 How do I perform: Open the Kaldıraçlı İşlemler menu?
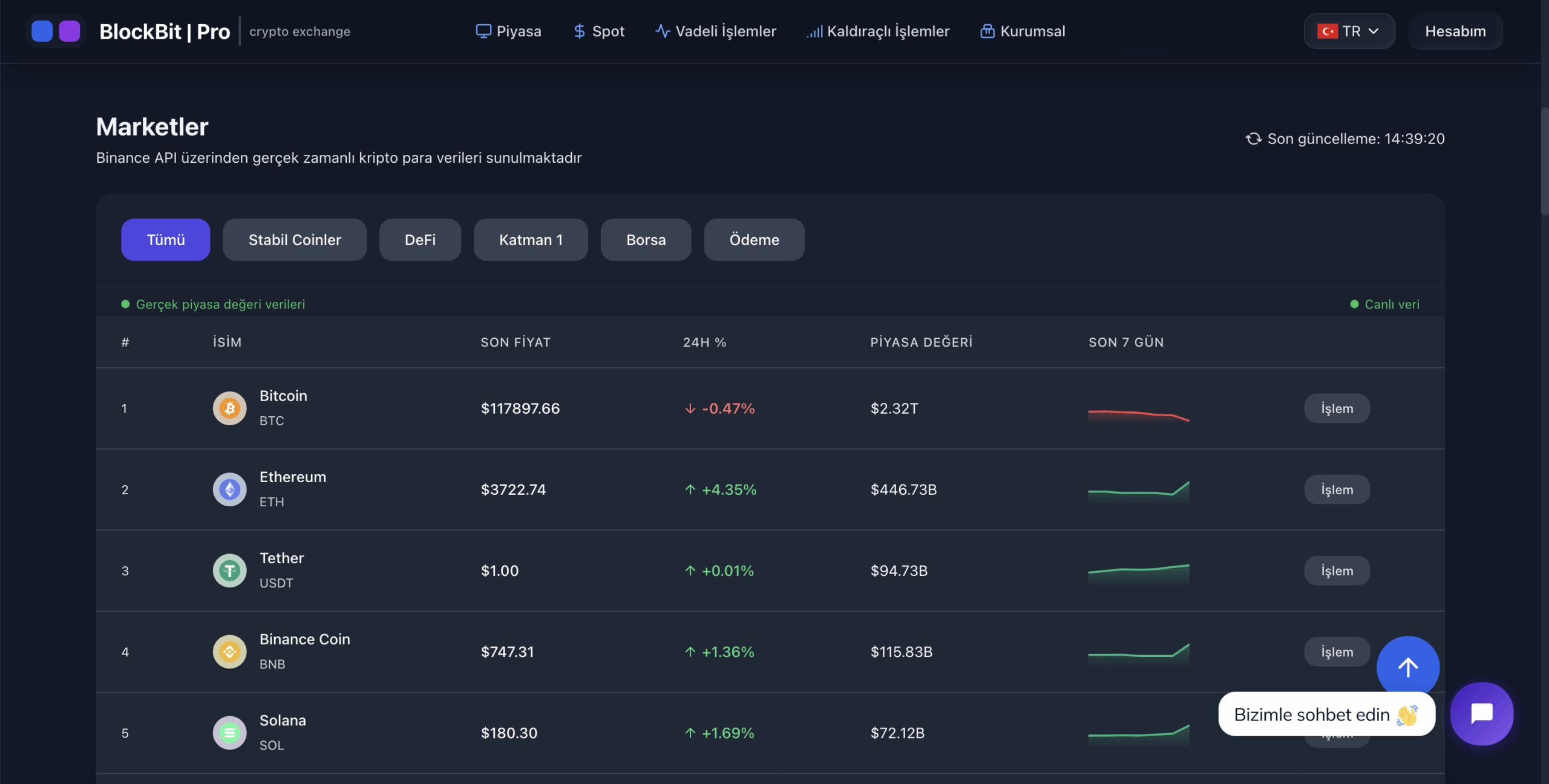878,31
